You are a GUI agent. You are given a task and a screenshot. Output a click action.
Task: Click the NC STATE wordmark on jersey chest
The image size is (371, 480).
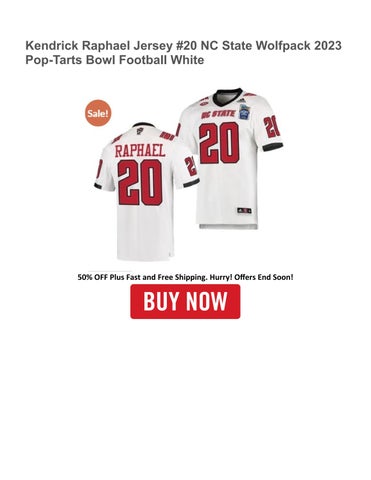click(218, 114)
